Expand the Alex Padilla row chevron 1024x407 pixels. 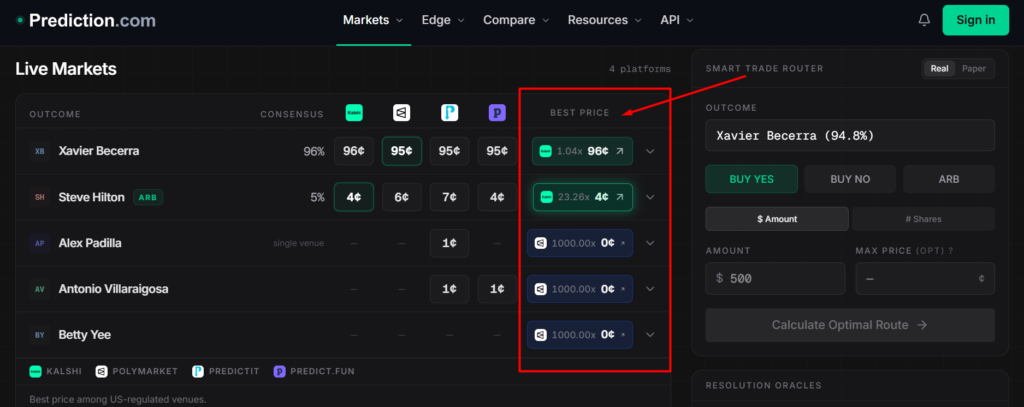pyautogui.click(x=650, y=243)
